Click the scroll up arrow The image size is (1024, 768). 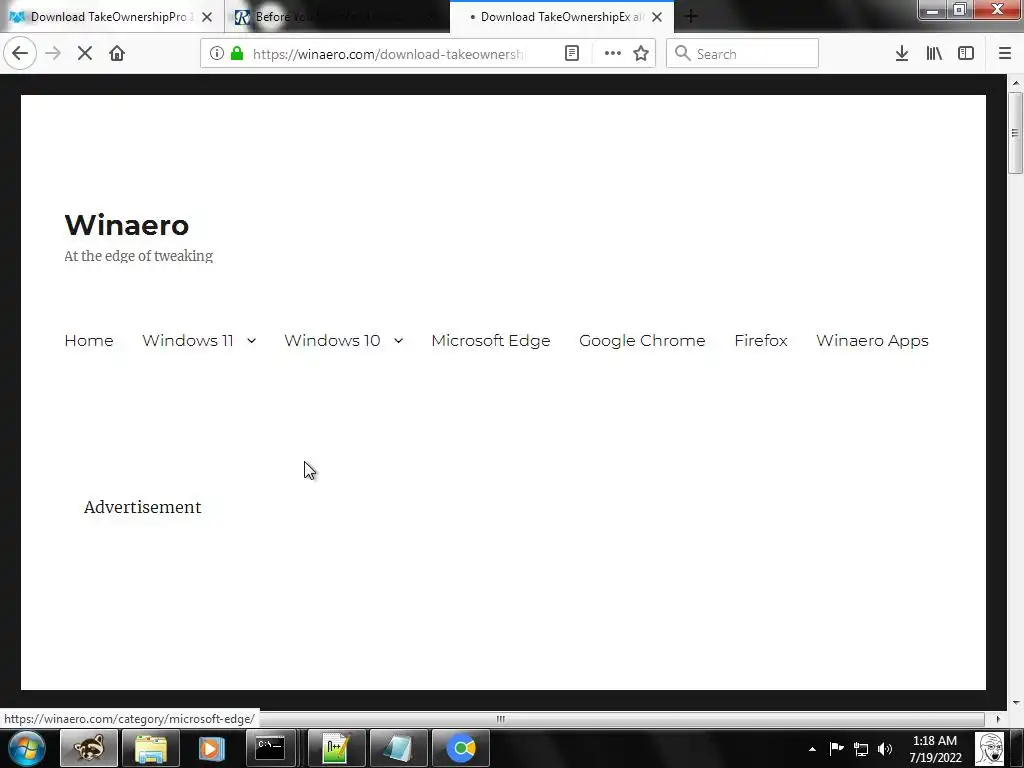click(1016, 83)
